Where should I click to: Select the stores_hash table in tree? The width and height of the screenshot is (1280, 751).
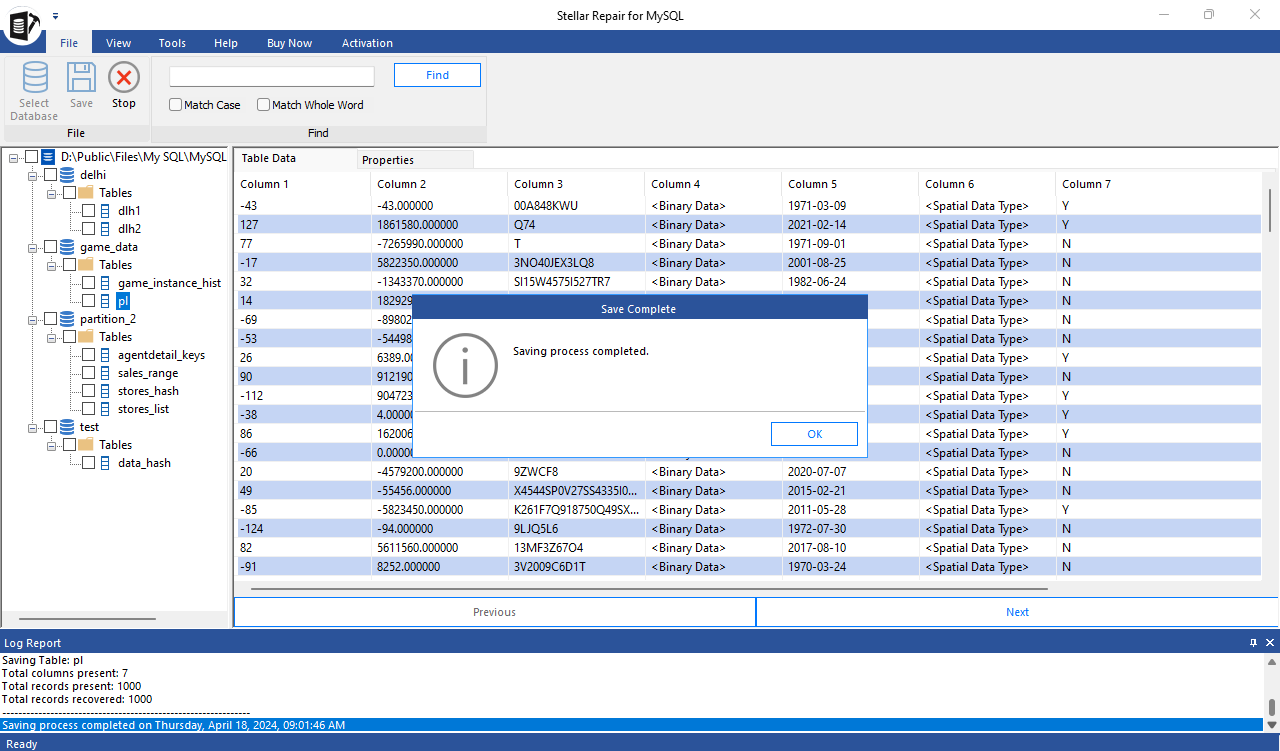pos(148,391)
